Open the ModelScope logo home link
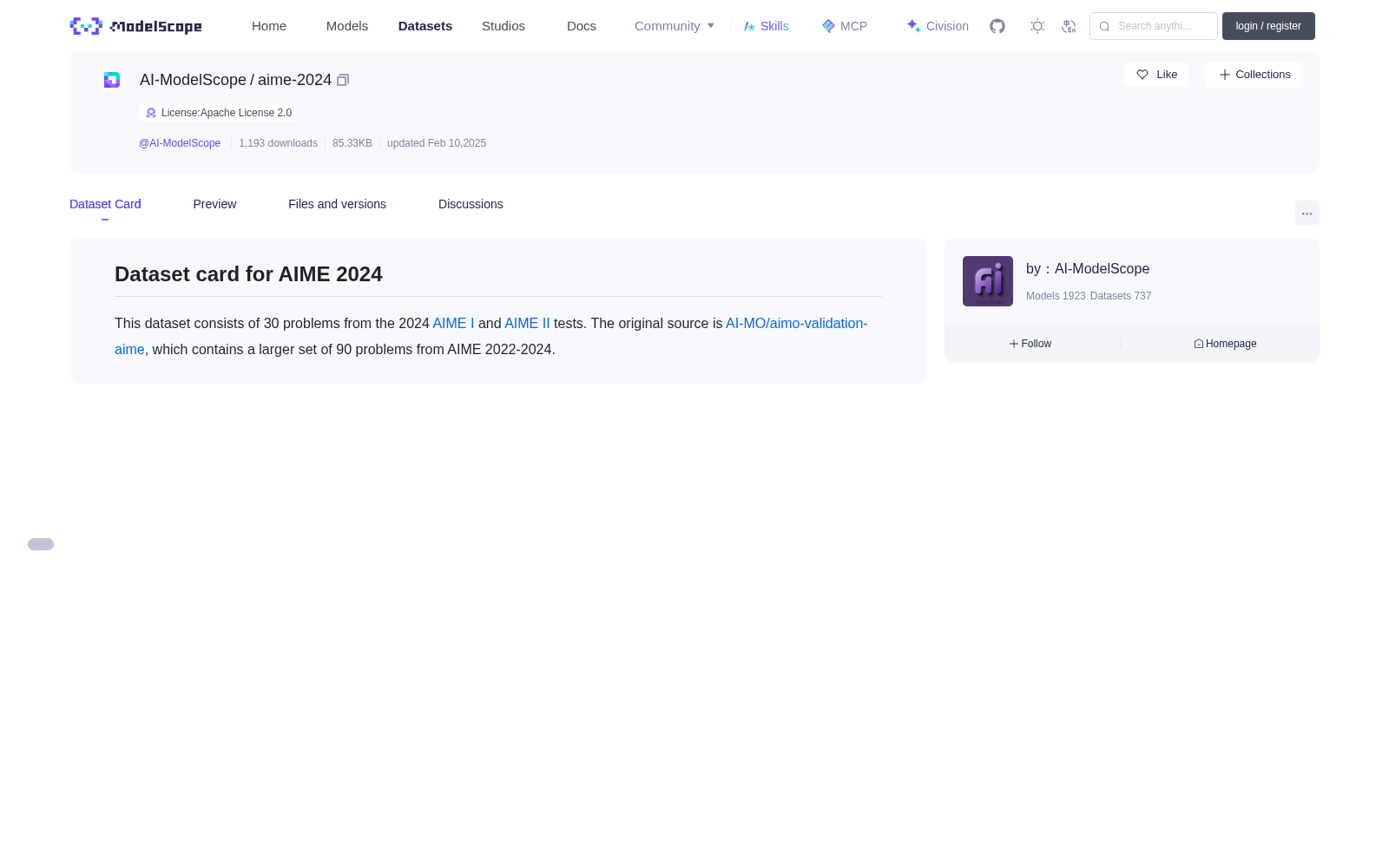This screenshot has width=1389, height=868. pyautogui.click(x=136, y=26)
